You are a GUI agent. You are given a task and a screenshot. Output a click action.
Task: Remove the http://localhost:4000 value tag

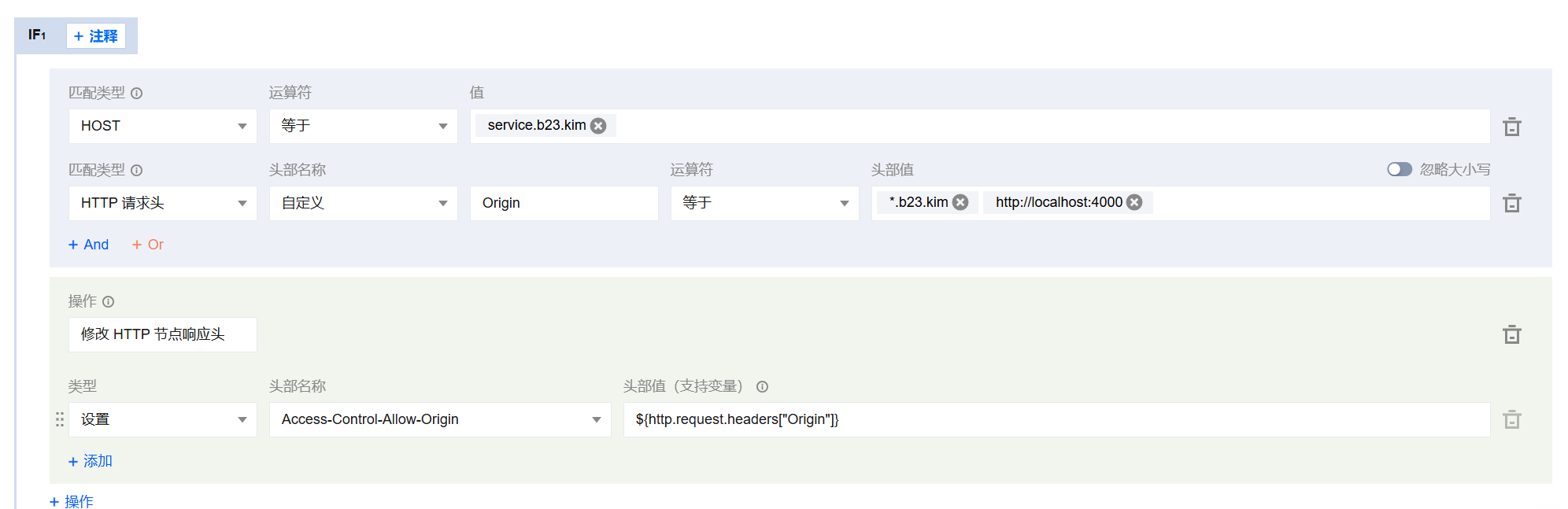pyautogui.click(x=1134, y=202)
